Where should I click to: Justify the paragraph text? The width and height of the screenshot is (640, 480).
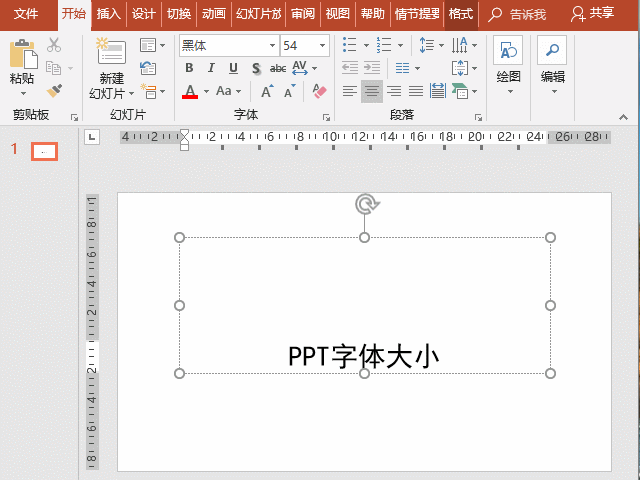[x=416, y=91]
